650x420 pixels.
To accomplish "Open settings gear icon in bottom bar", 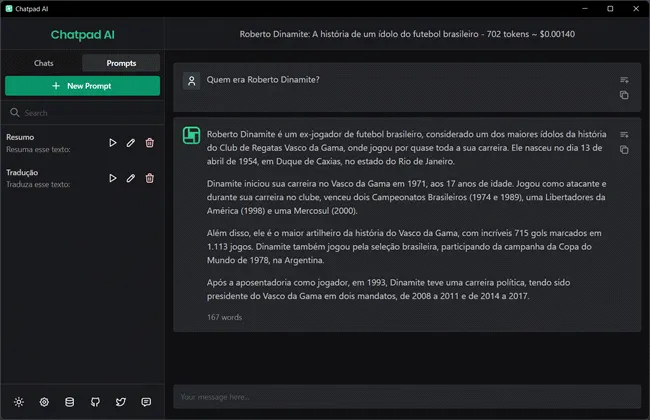I will [44, 402].
